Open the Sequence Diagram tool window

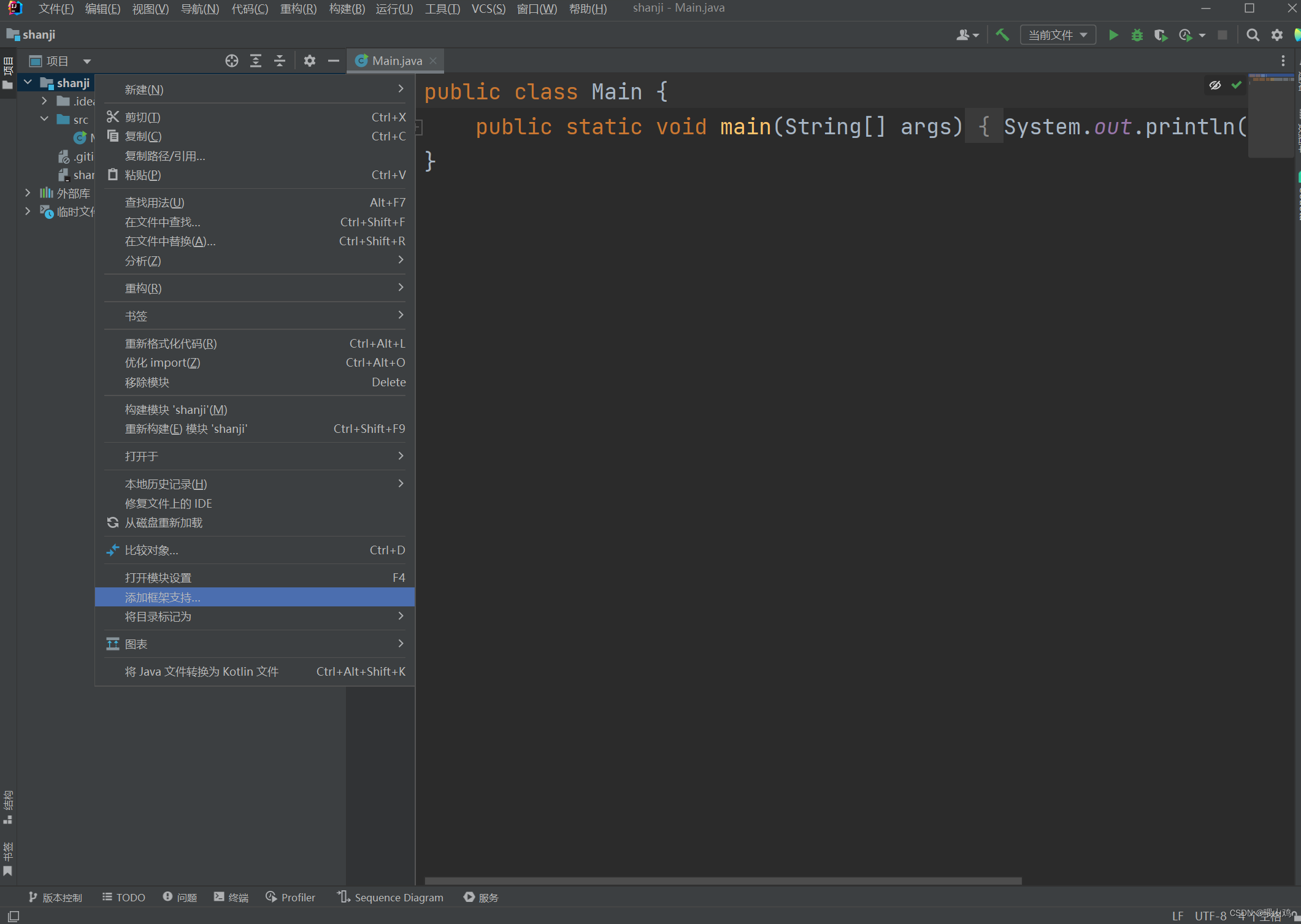391,897
